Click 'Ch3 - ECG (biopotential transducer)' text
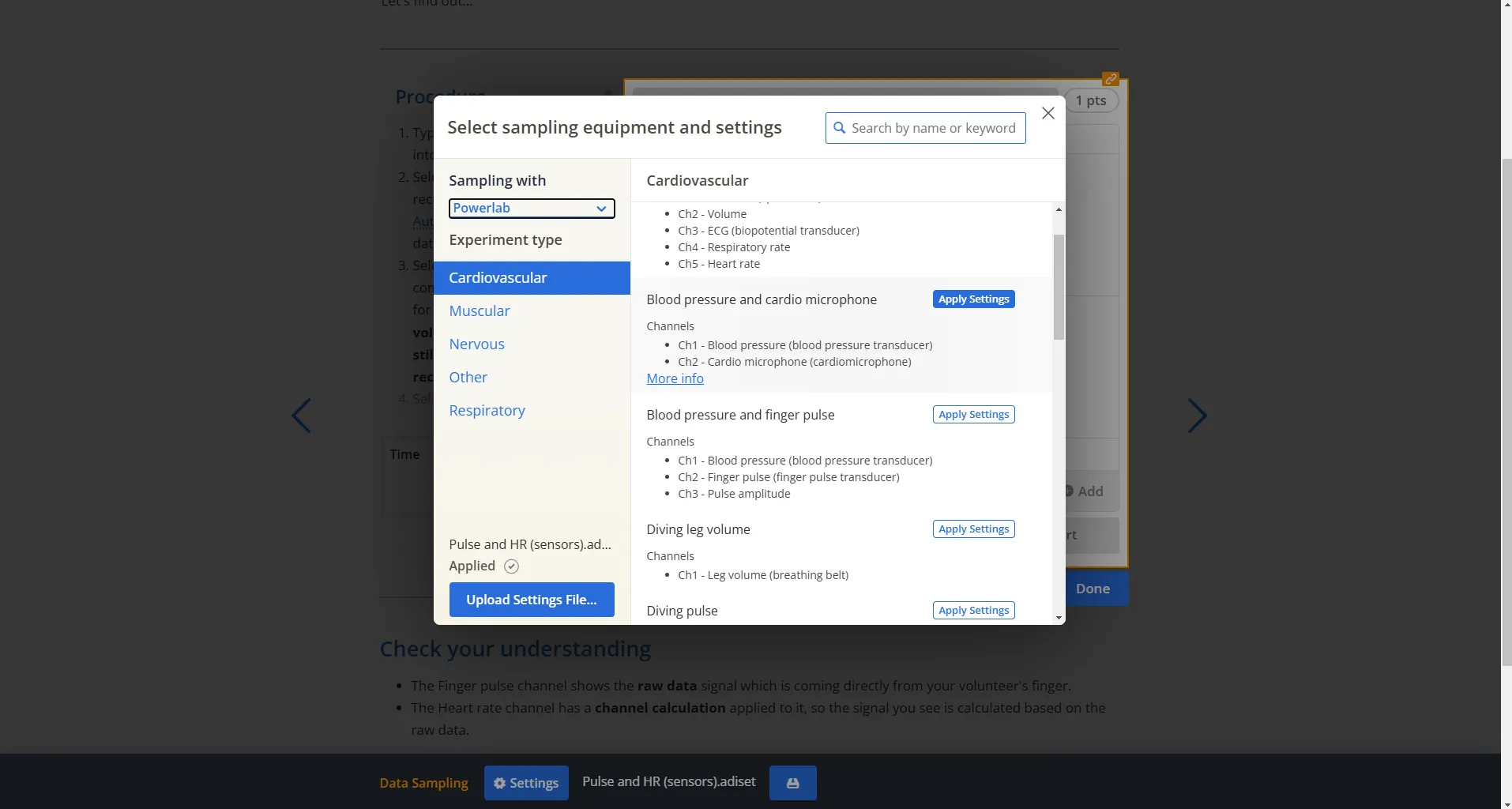This screenshot has width=1512, height=809. pyautogui.click(x=769, y=231)
